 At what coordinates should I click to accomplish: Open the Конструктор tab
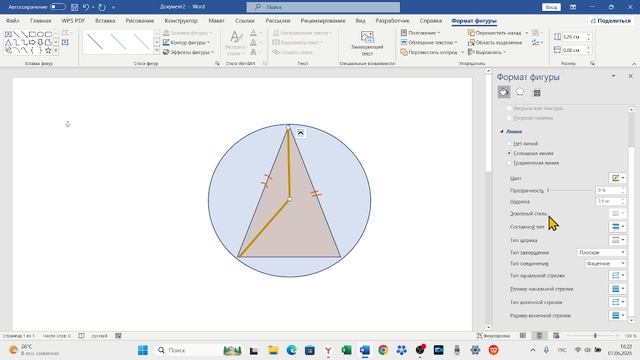pos(181,20)
